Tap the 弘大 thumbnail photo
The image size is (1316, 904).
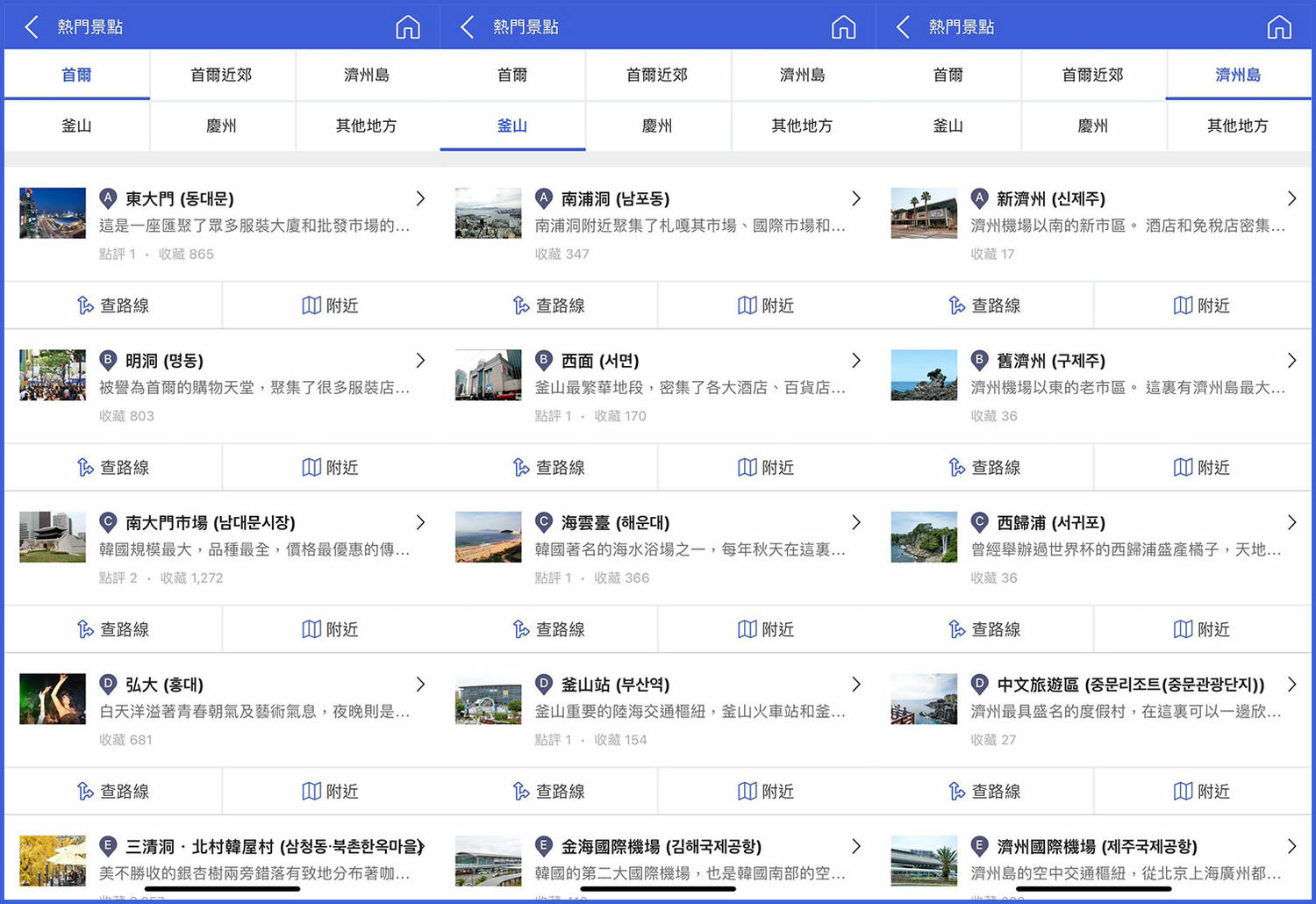[52, 699]
